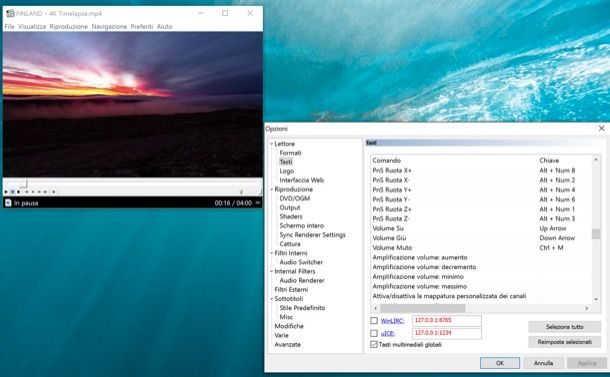Viewport: 610px width, 377px height.
Task: Click the command list scroll-up arrow
Action: click(596, 160)
